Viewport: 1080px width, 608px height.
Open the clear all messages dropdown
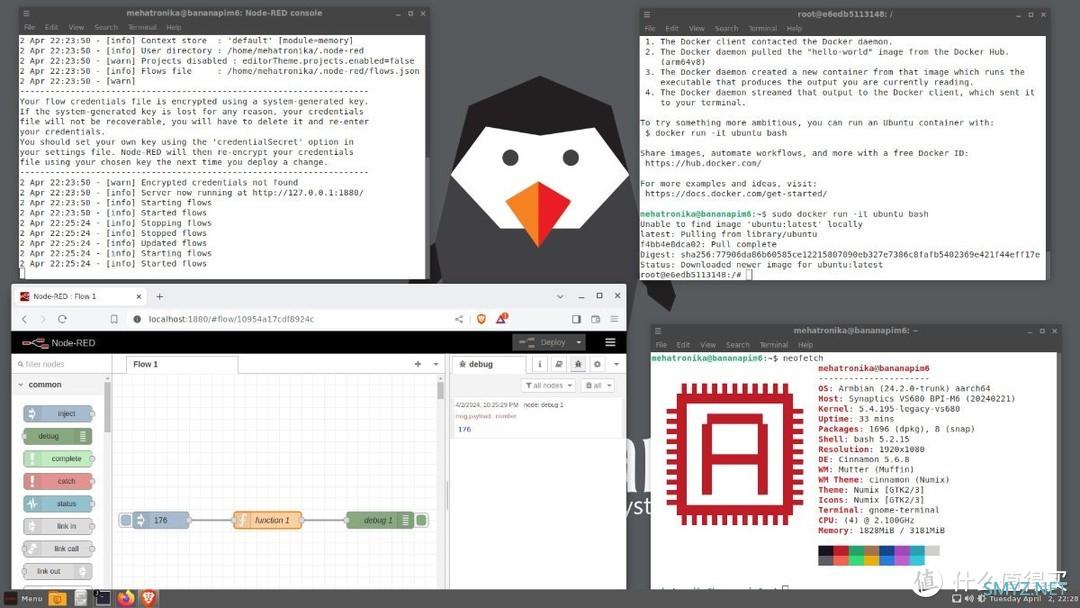(x=597, y=386)
